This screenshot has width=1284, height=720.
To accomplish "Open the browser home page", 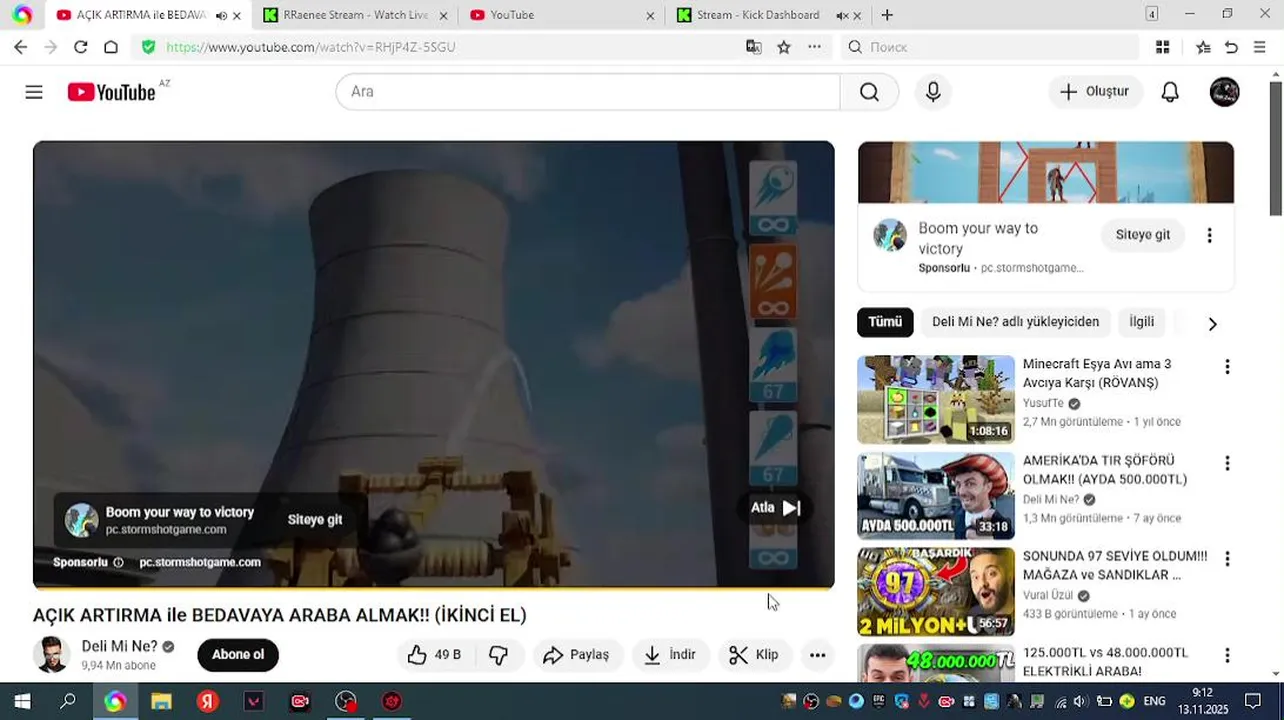I will tap(111, 47).
